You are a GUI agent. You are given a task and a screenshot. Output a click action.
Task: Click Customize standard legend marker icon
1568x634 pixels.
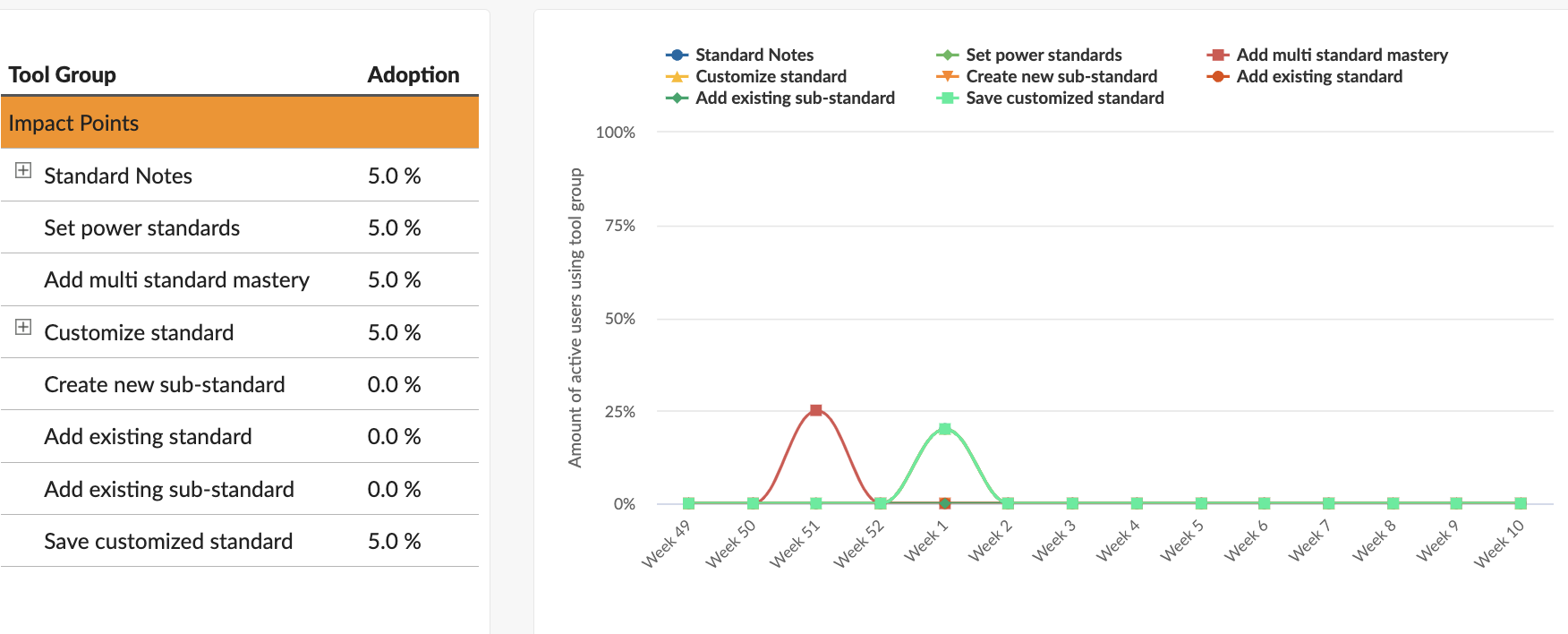click(x=677, y=77)
